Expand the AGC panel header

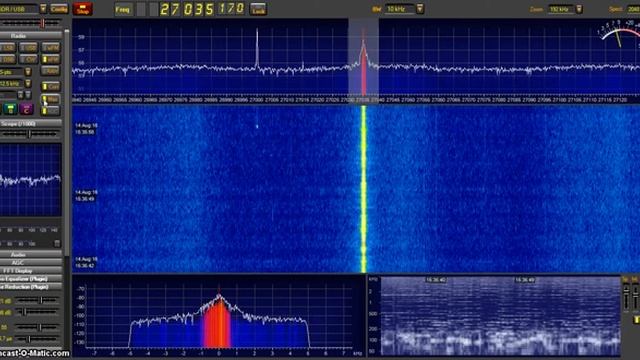[x=31, y=263]
